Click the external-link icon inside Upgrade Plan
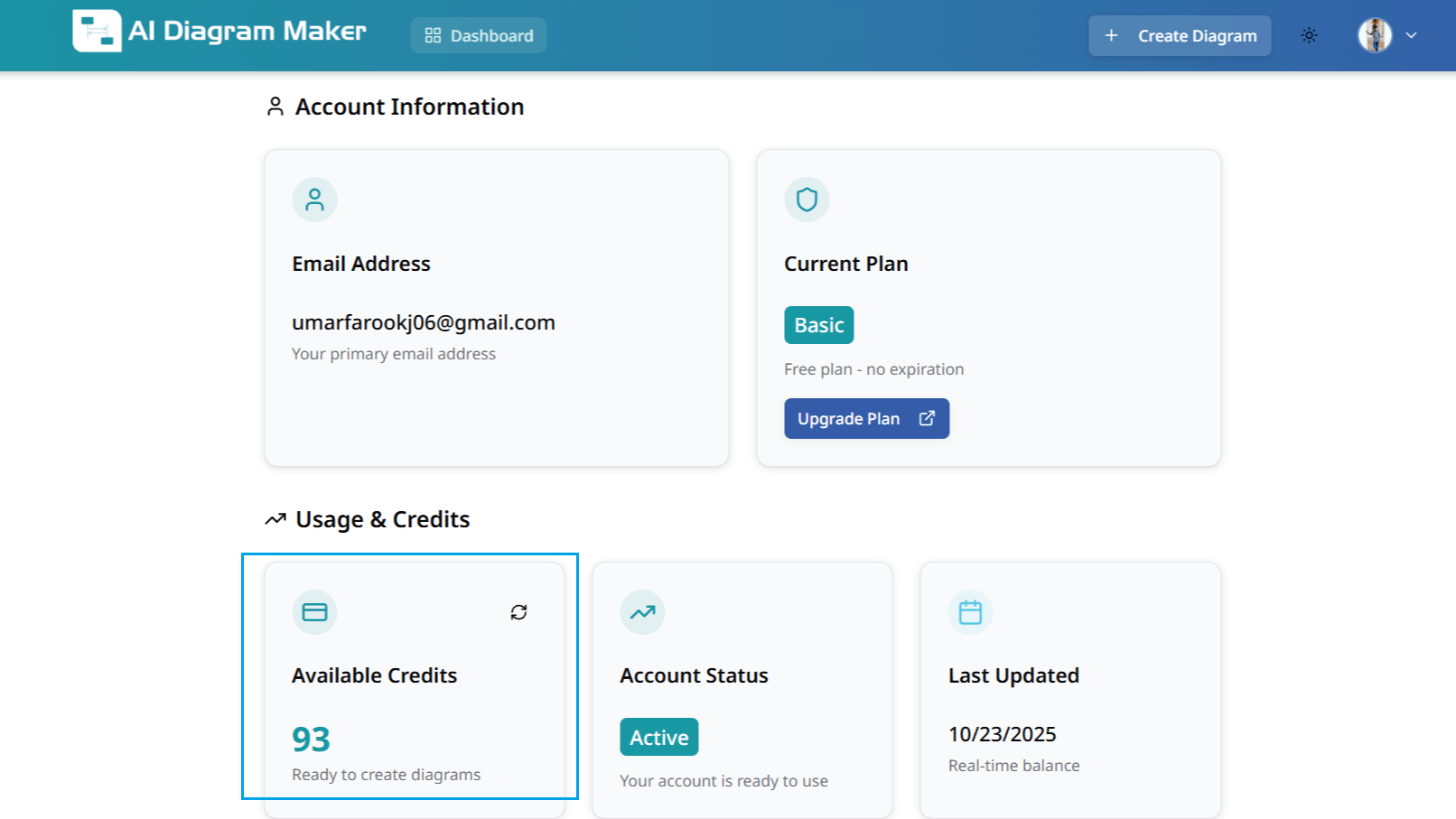The width and height of the screenshot is (1456, 819). pos(927,418)
